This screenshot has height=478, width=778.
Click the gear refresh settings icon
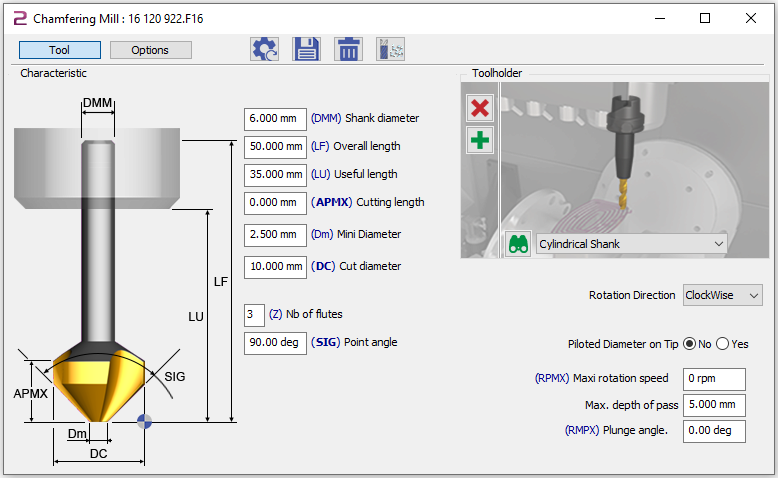pos(264,50)
